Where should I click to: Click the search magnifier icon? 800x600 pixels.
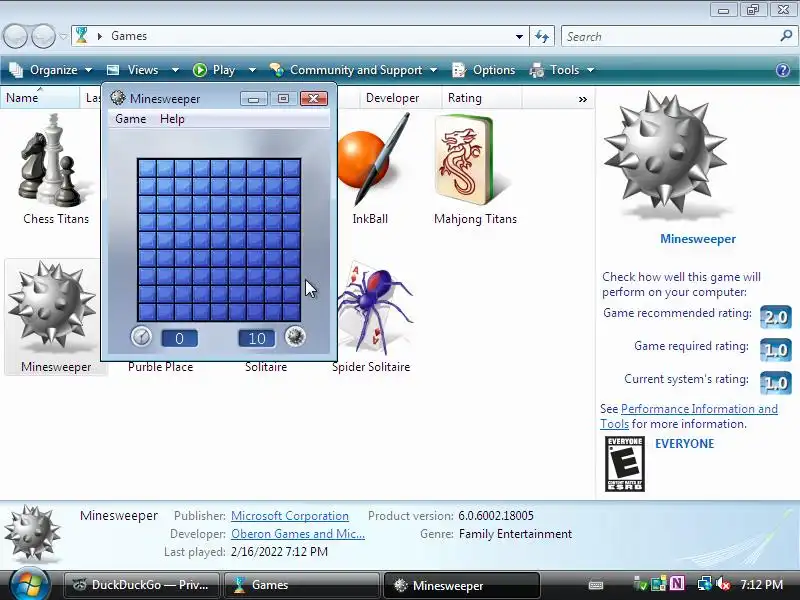(786, 36)
